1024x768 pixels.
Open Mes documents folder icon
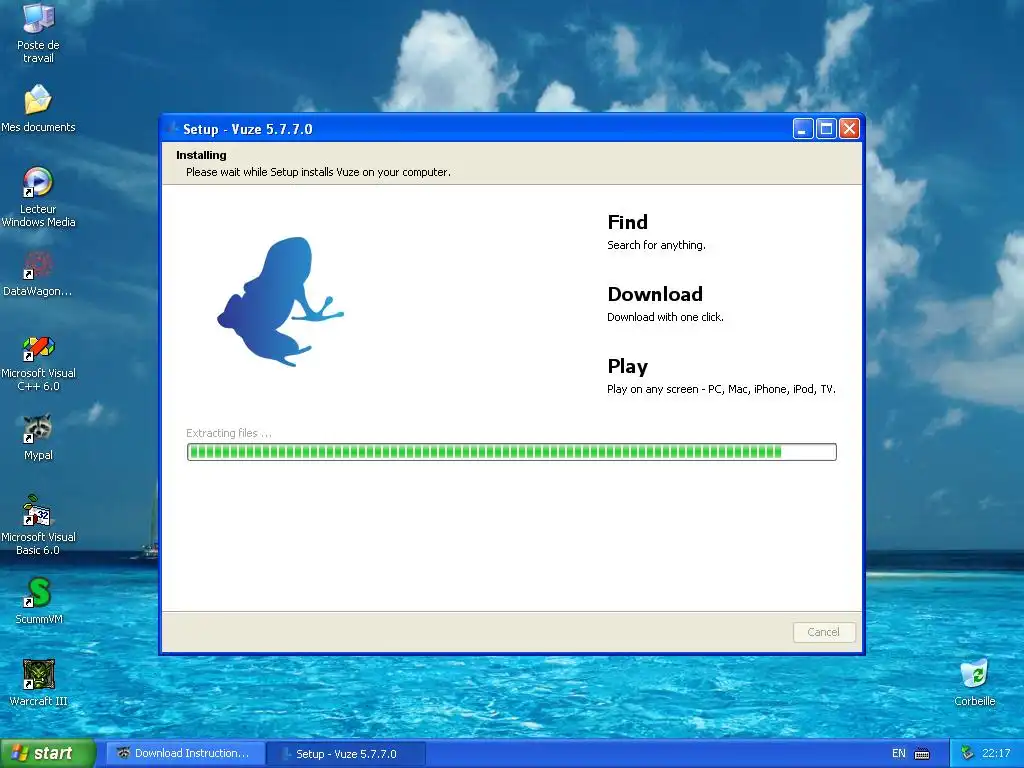pos(38,108)
